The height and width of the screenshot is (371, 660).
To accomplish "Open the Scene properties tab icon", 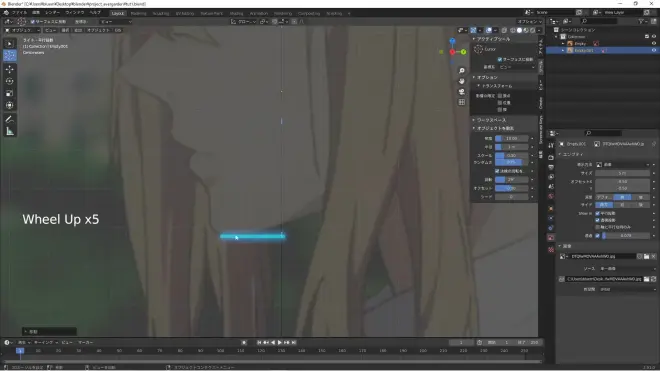I will pyautogui.click(x=551, y=187).
